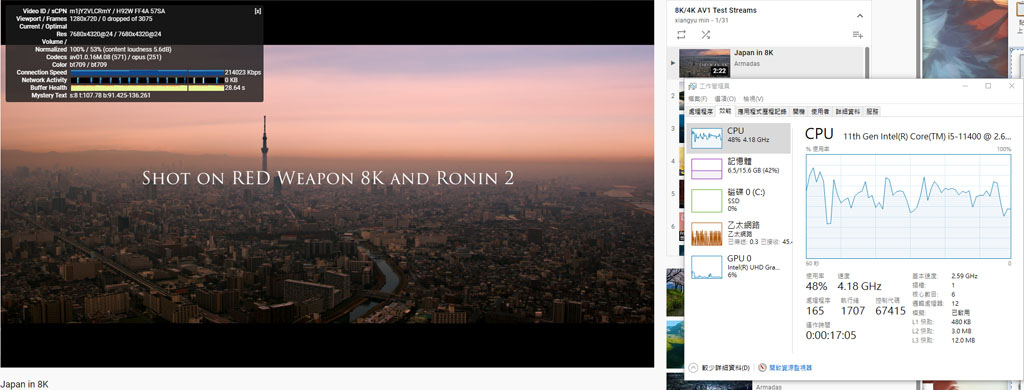Click the 8K/4K AV1 Test Streams playlist title
The image size is (1024, 390).
(716, 10)
